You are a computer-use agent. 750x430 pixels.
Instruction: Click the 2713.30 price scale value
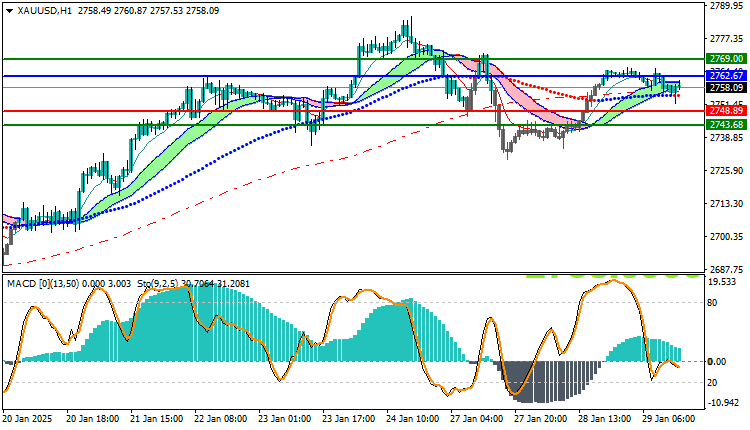click(726, 204)
